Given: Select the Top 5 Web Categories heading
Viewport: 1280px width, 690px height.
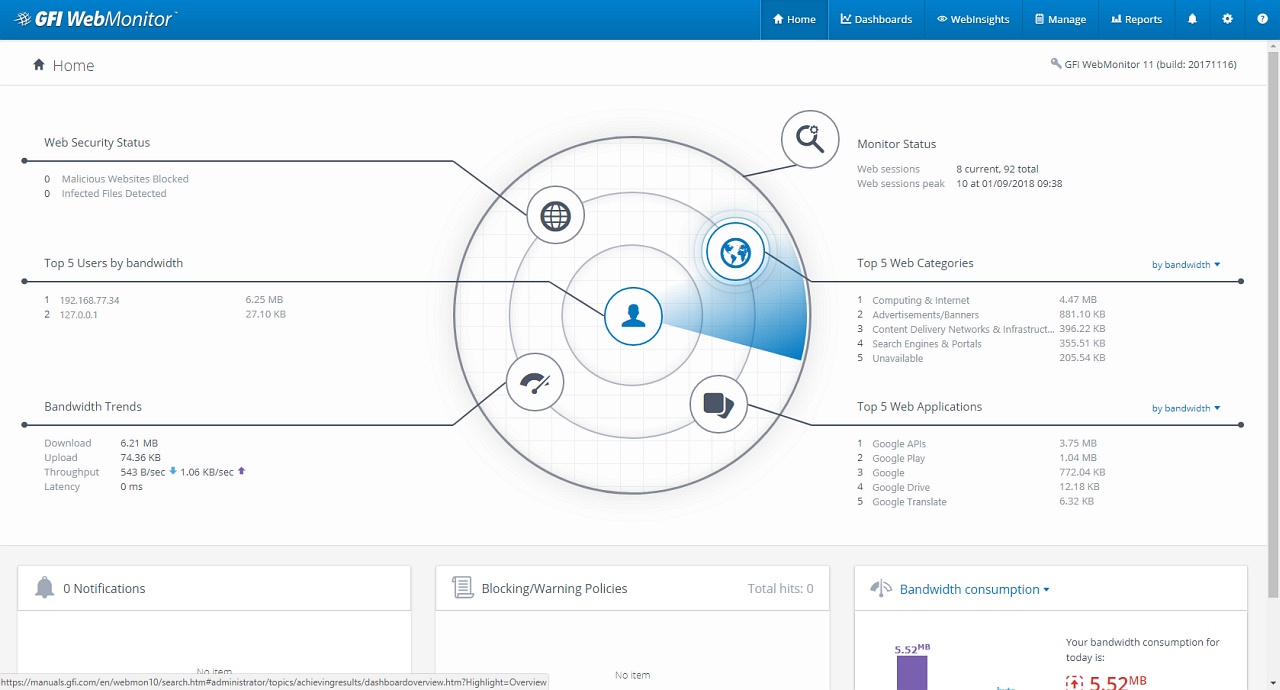Looking at the screenshot, I should pyautogui.click(x=915, y=263).
